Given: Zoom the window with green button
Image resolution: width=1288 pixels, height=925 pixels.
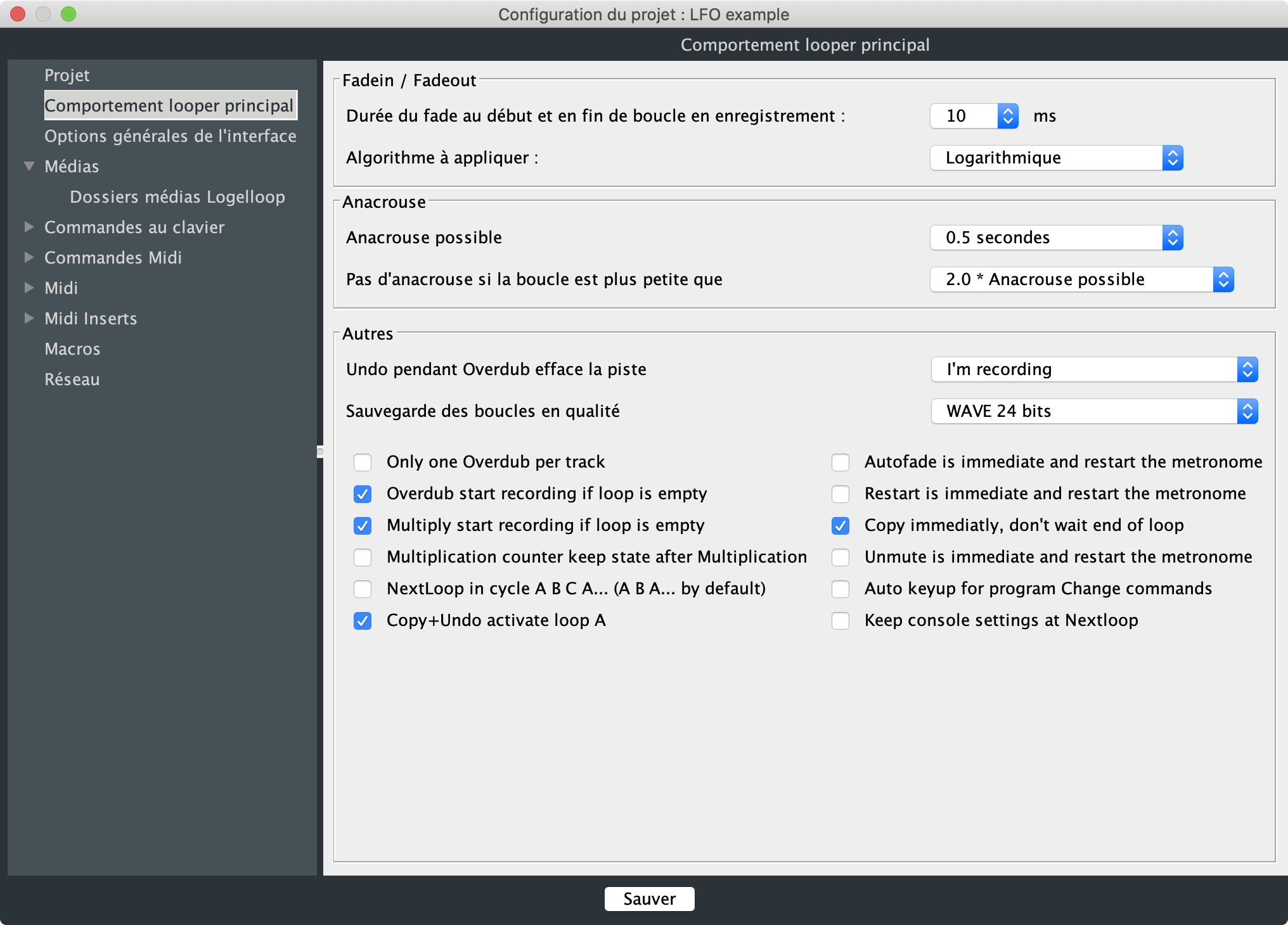Looking at the screenshot, I should (x=68, y=14).
